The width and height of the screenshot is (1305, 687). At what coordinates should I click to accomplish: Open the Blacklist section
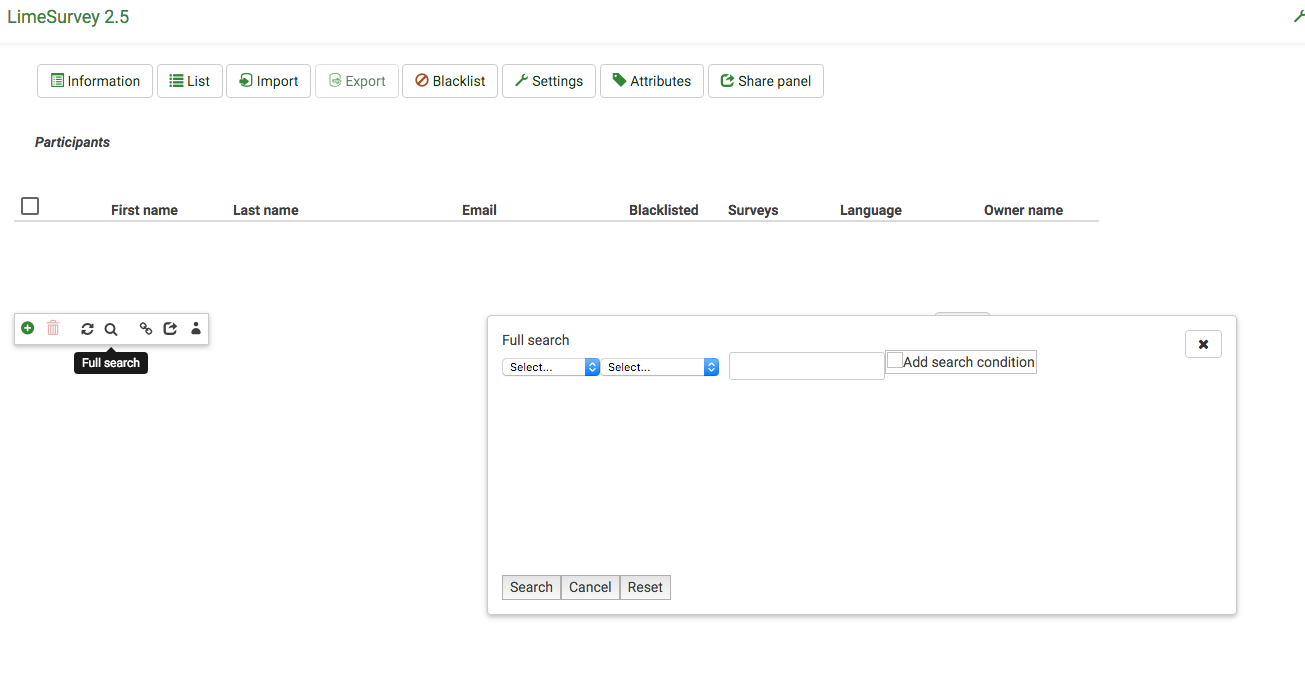click(450, 81)
